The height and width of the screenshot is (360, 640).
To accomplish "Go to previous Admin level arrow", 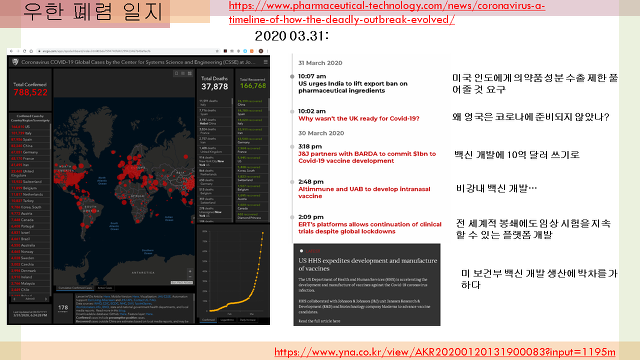I will coord(14,299).
